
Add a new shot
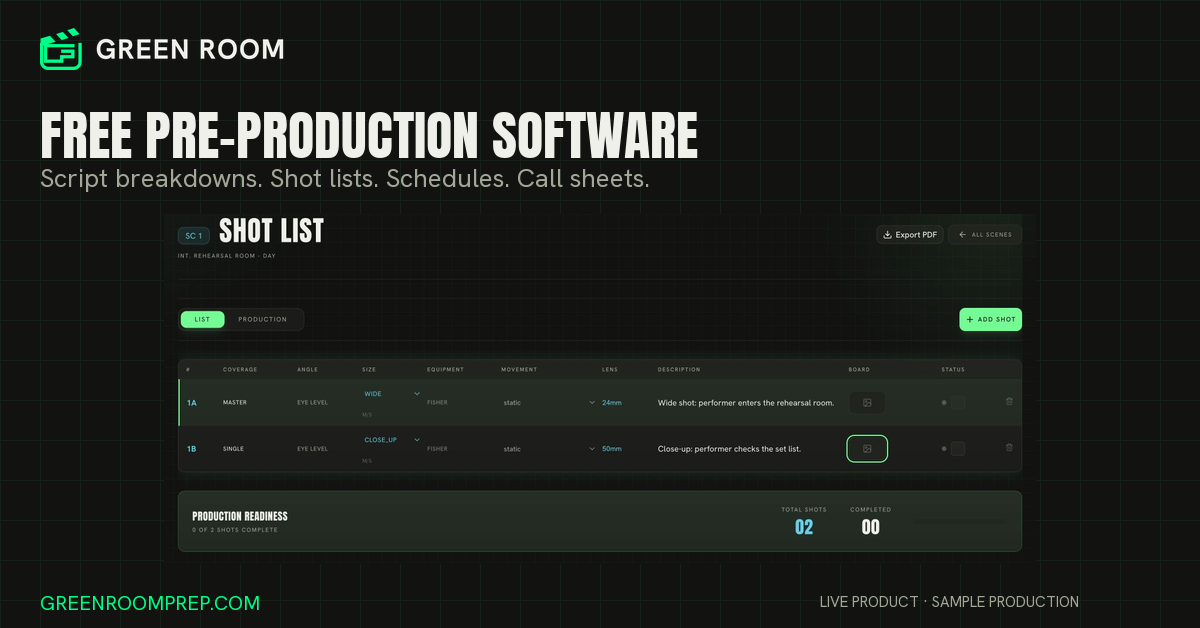coord(990,319)
